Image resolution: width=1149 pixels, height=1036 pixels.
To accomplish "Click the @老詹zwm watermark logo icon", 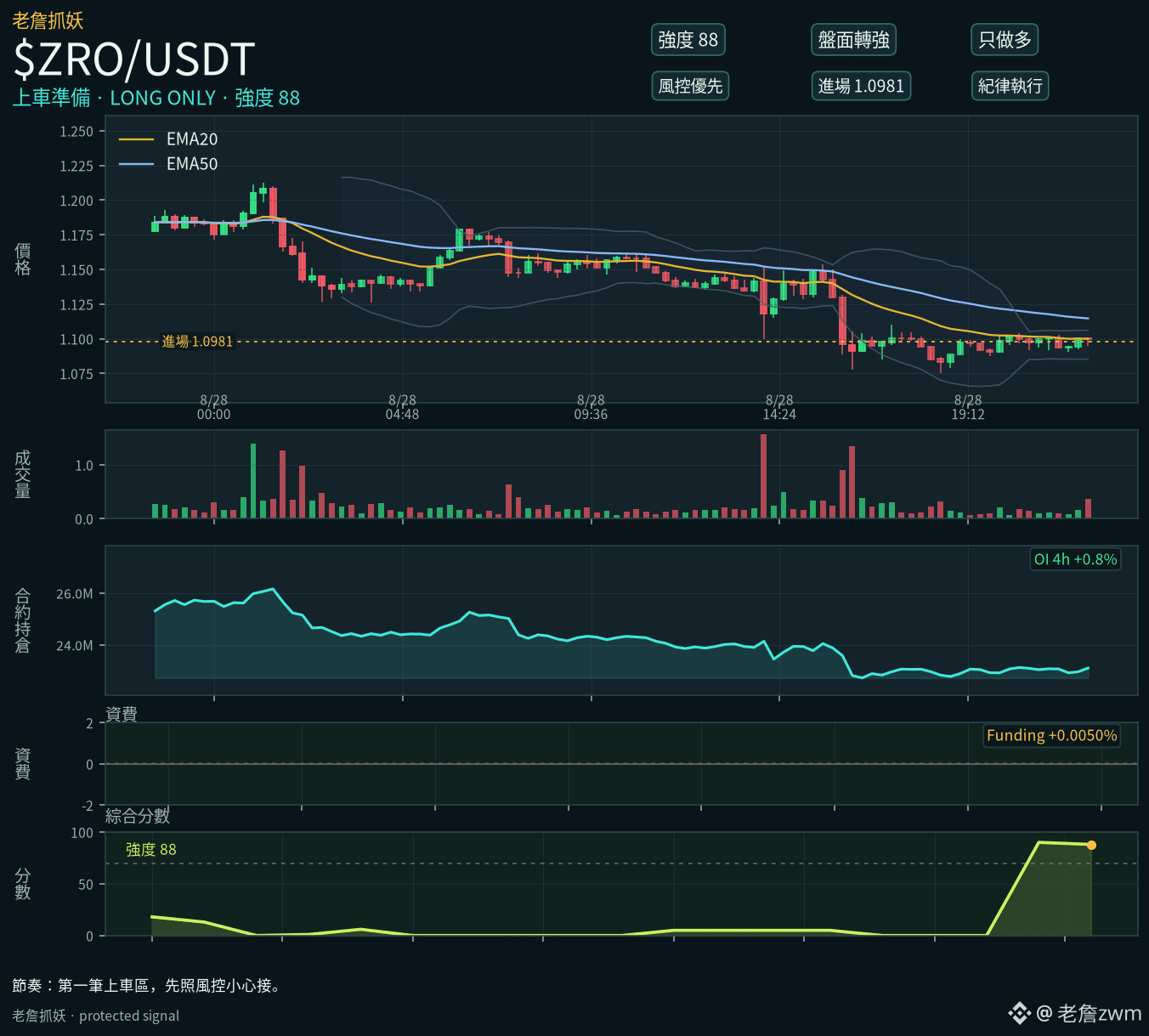I will coord(1018,1013).
